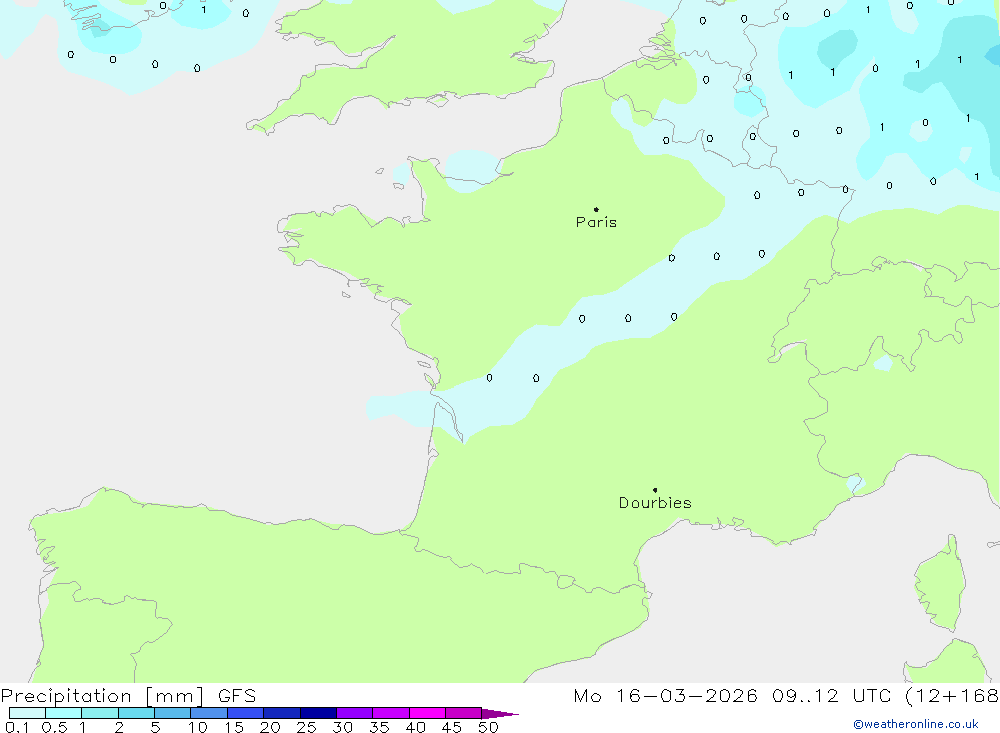Pick the 30–35 mm legend color swatch
The width and height of the screenshot is (1000, 733).
[355, 713]
